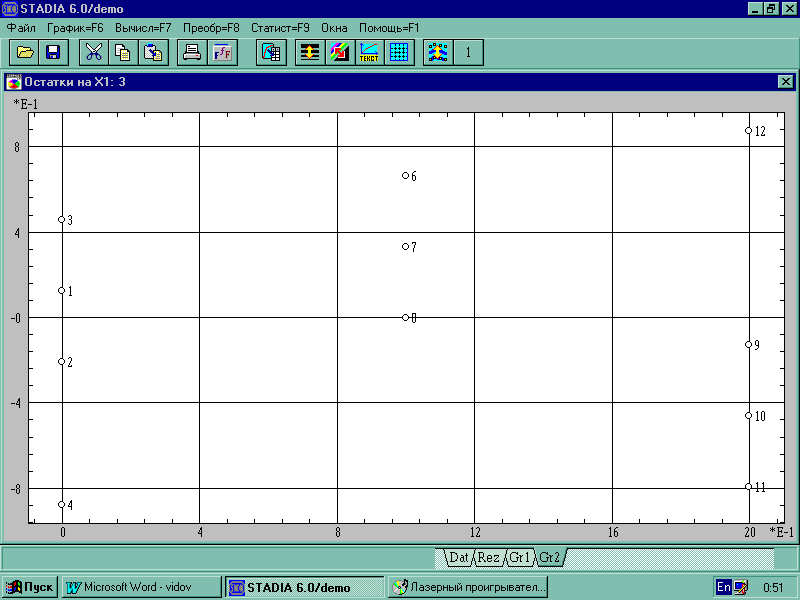Click data point 3 on the plot

click(x=62, y=220)
